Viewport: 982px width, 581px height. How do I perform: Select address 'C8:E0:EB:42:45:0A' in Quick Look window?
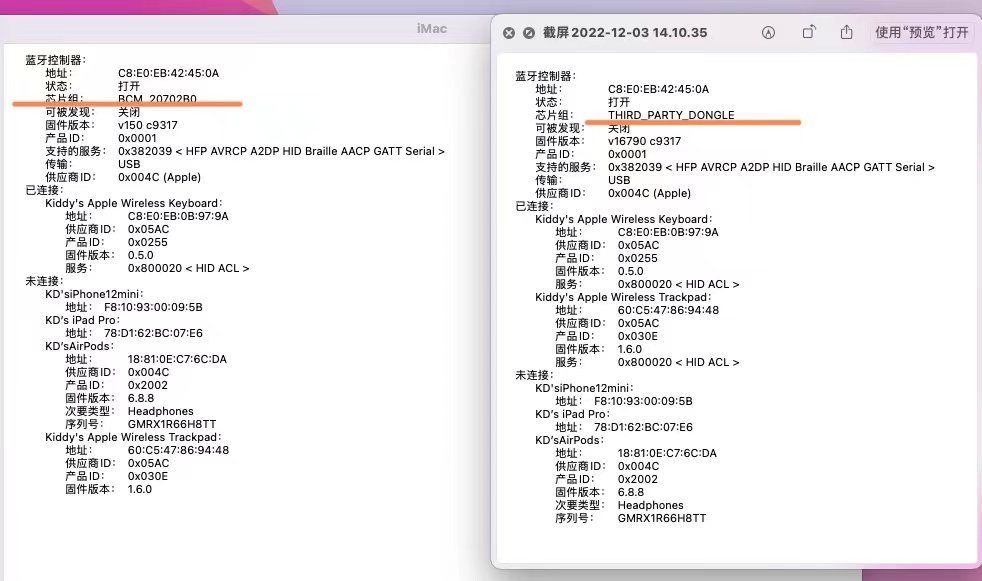click(658, 90)
